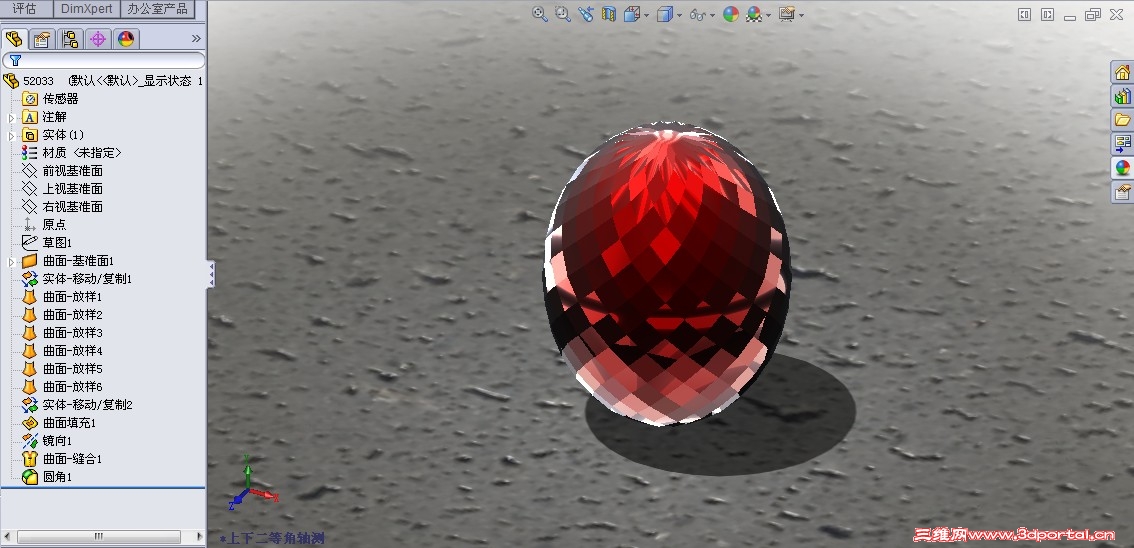This screenshot has height=548, width=1134.
Task: Click Apply Scene icon
Action: point(754,14)
